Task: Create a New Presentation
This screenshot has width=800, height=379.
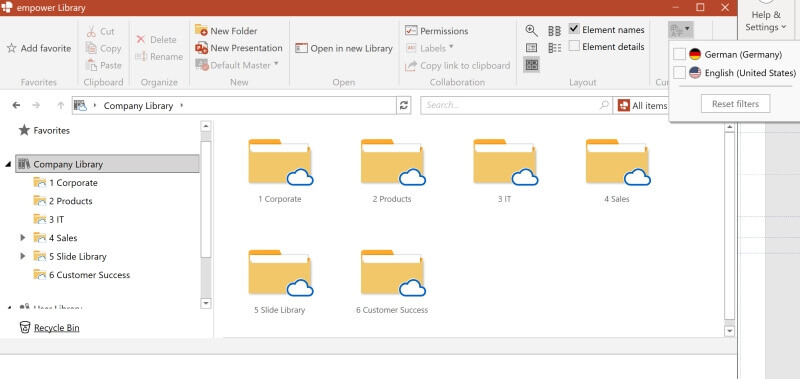Action: 239,48
